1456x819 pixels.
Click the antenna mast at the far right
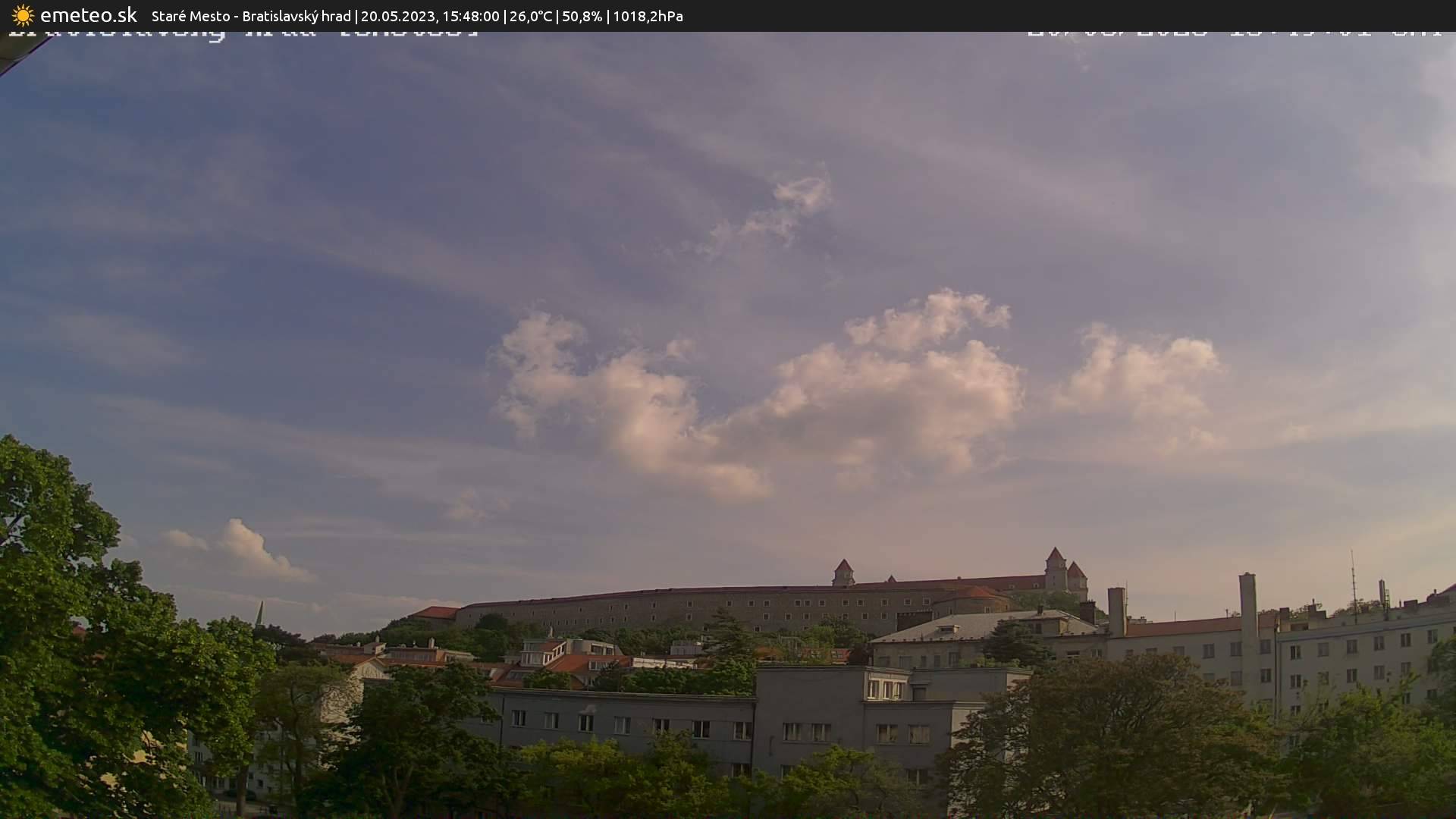click(1354, 584)
